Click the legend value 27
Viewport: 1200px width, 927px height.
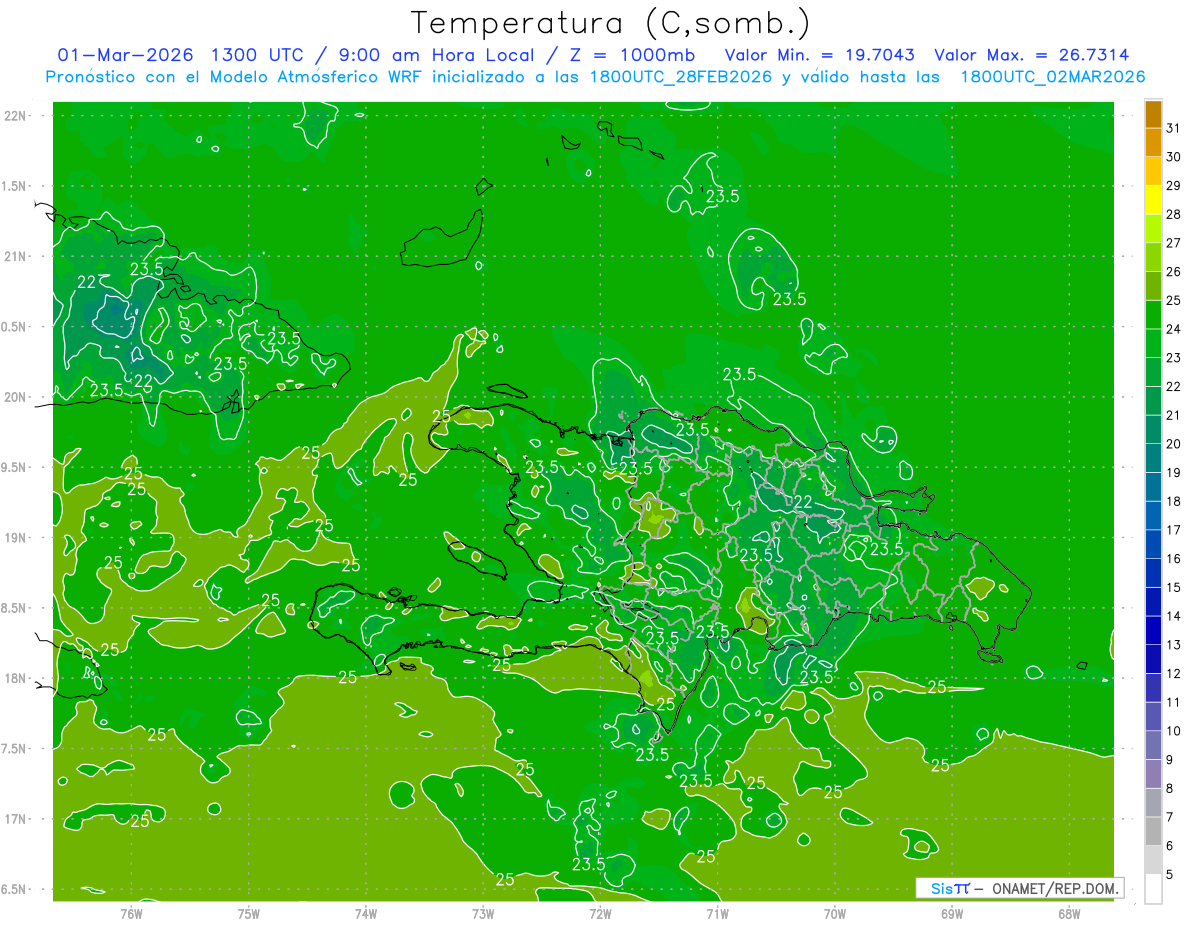tap(1174, 243)
